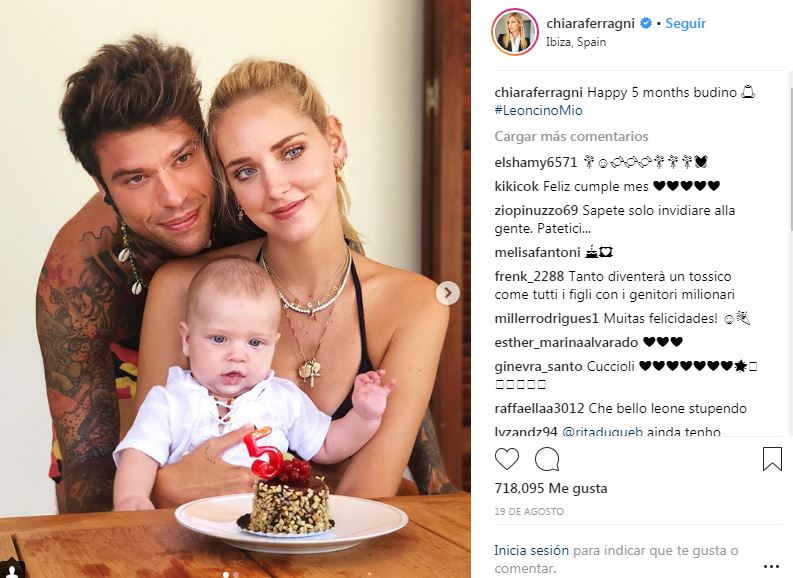Open the Ibiza, Spain location link
The image size is (793, 578).
(576, 42)
